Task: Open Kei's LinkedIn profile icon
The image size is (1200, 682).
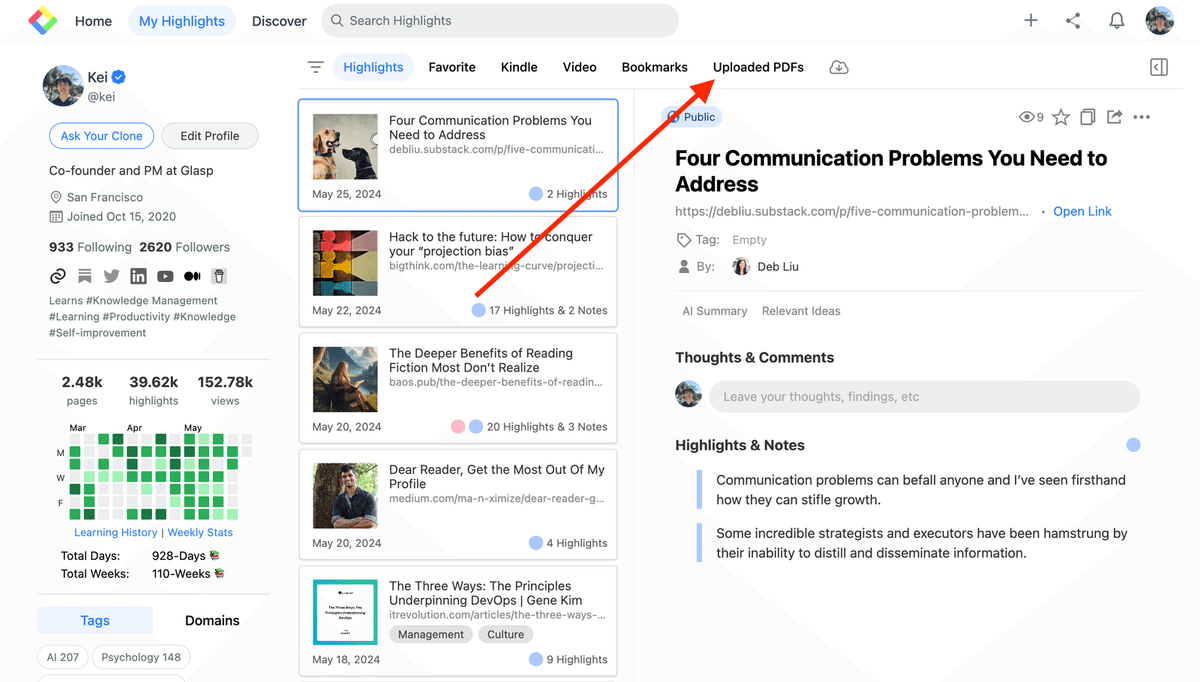Action: tap(138, 276)
